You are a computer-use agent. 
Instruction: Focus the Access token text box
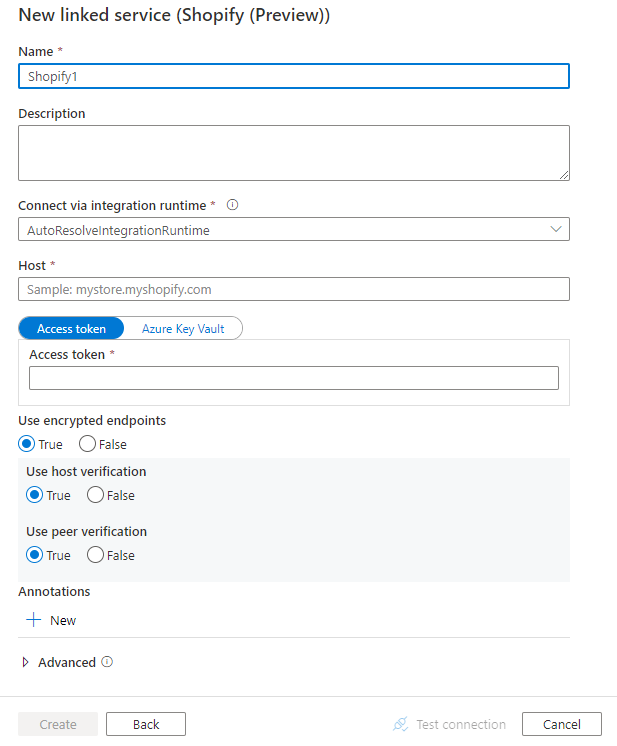point(294,378)
